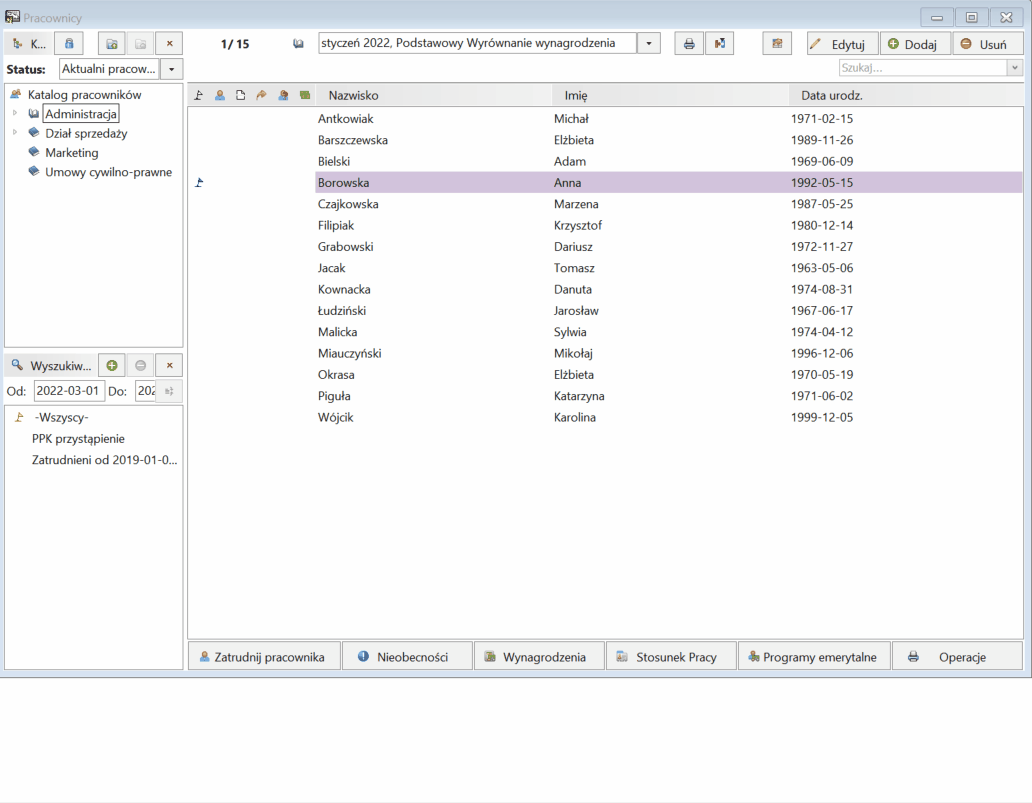Click in the Szukaj... search field
This screenshot has width=1032, height=803.
[x=923, y=68]
